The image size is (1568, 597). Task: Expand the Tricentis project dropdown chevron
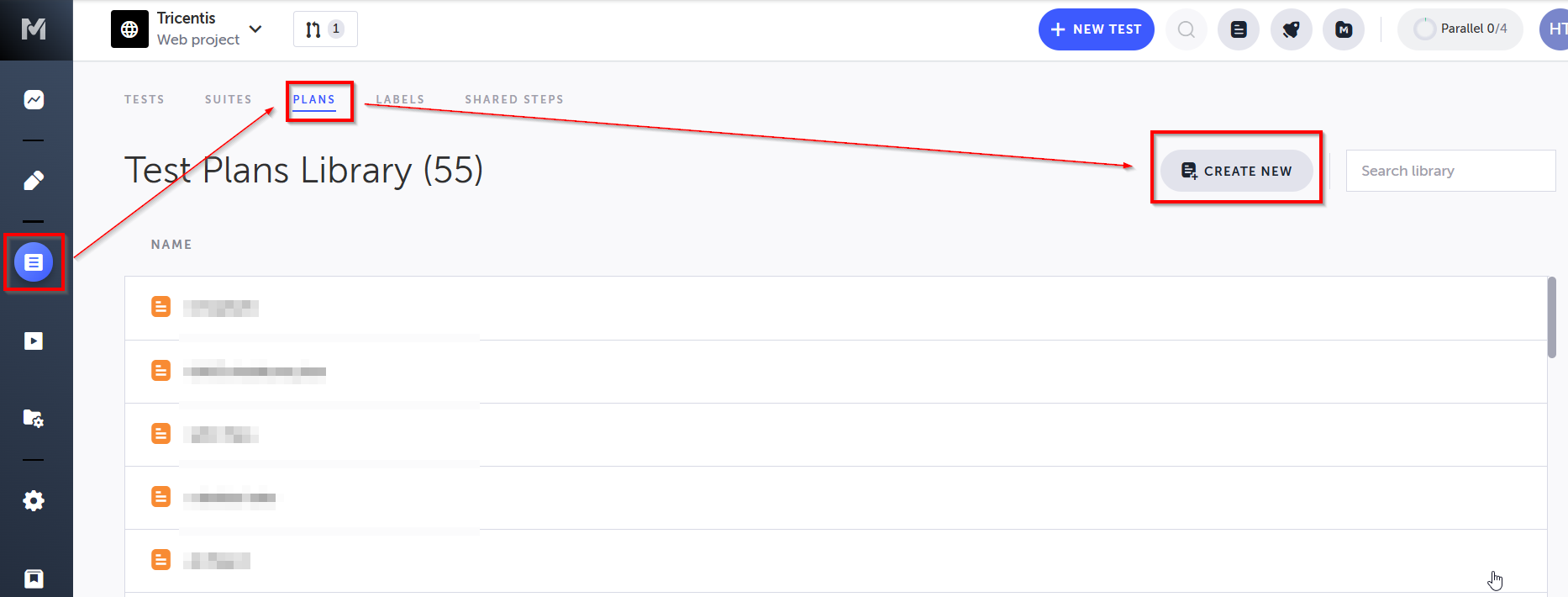click(255, 29)
